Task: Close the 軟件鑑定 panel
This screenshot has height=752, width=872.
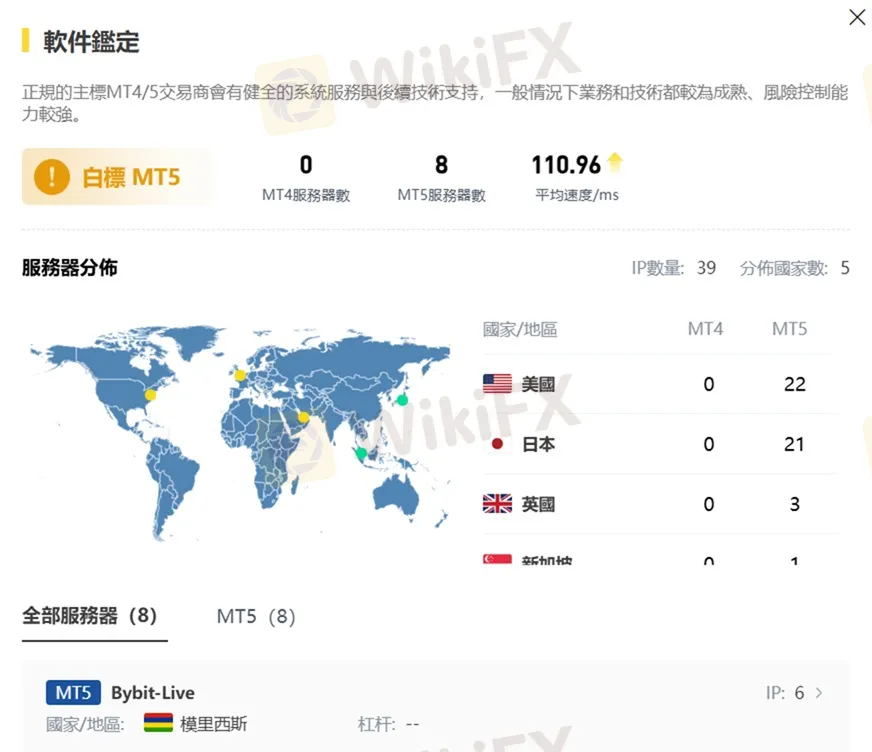Action: (x=857, y=17)
